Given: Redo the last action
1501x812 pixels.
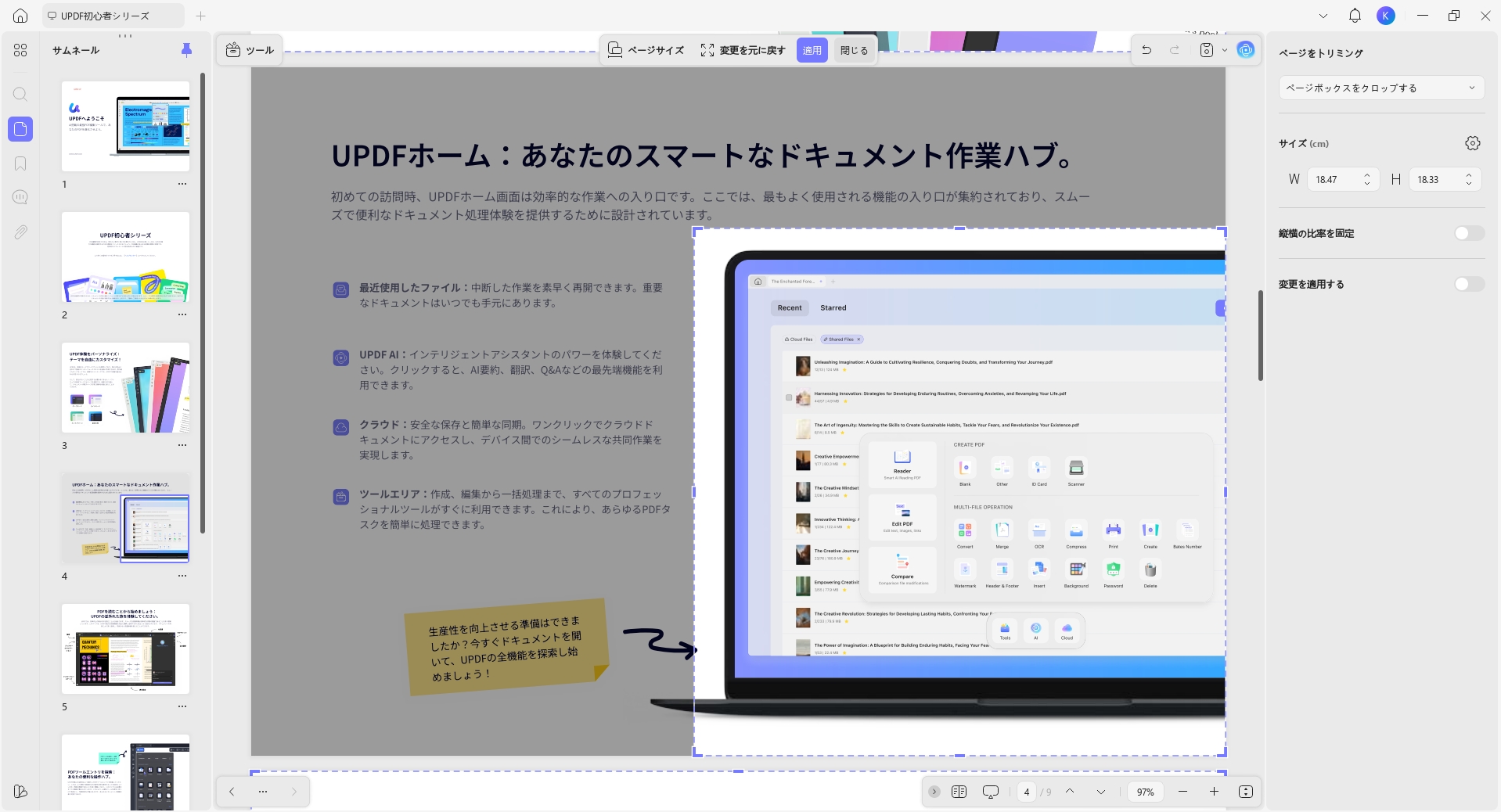Looking at the screenshot, I should pyautogui.click(x=1175, y=50).
